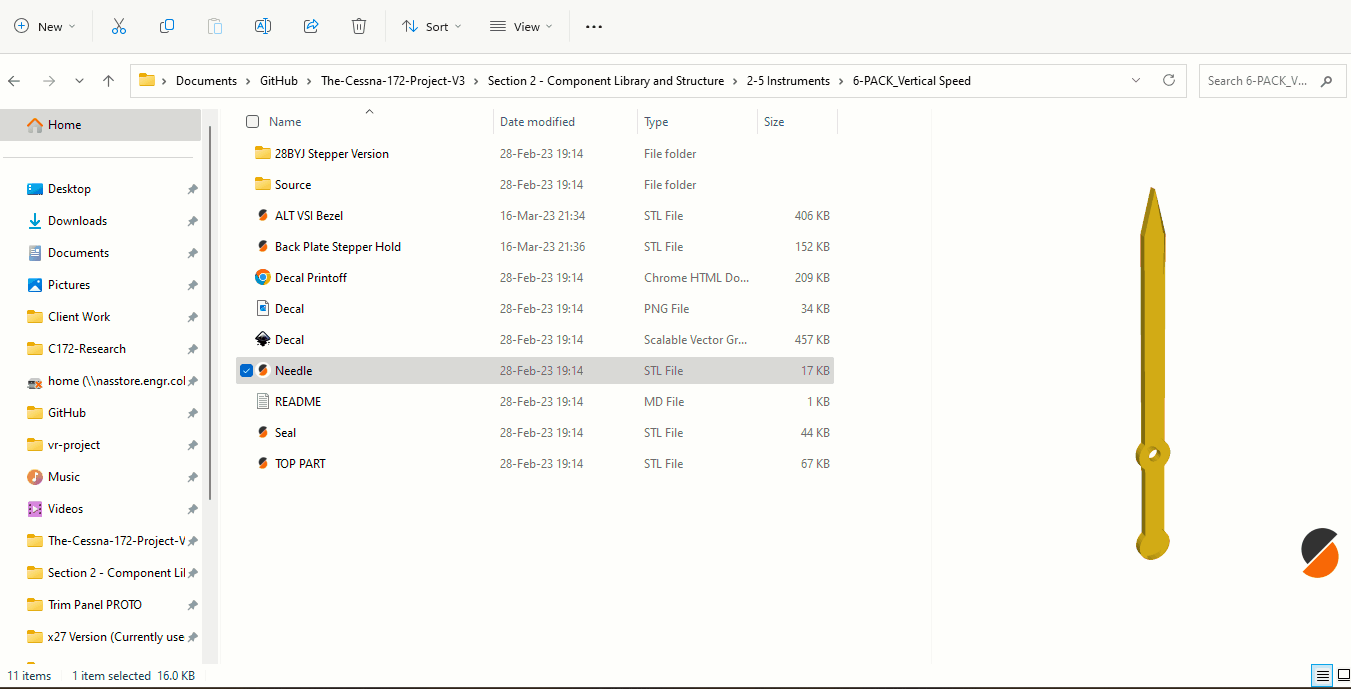Sort files by Date modified column

[x=537, y=122]
